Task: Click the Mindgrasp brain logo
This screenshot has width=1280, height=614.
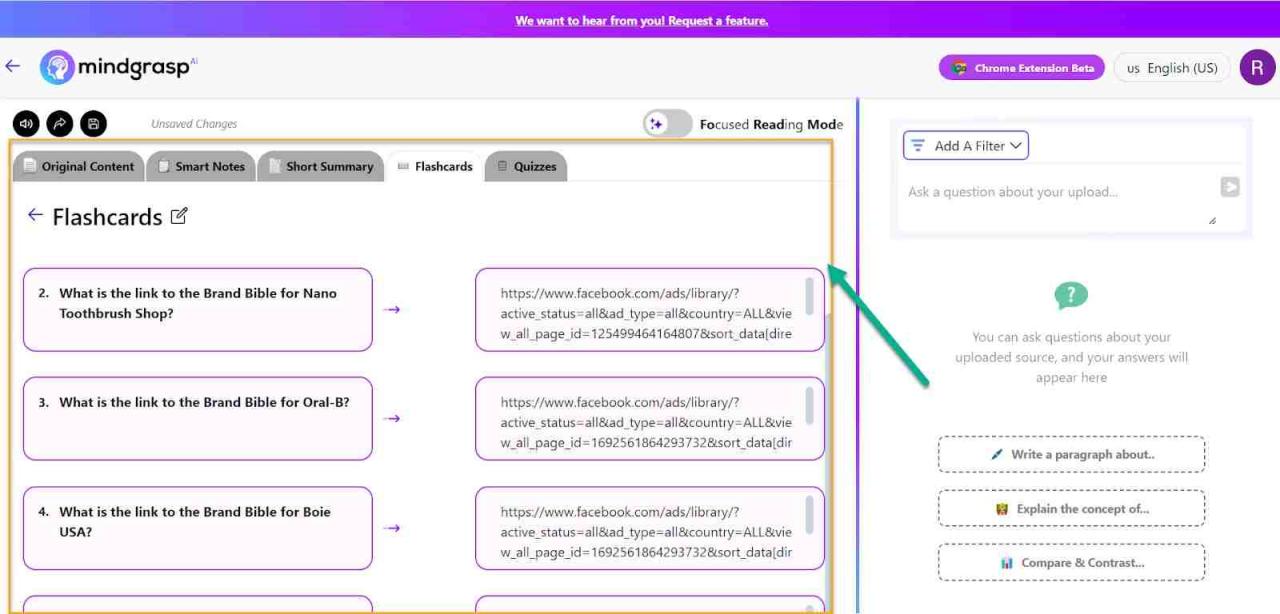Action: click(58, 66)
